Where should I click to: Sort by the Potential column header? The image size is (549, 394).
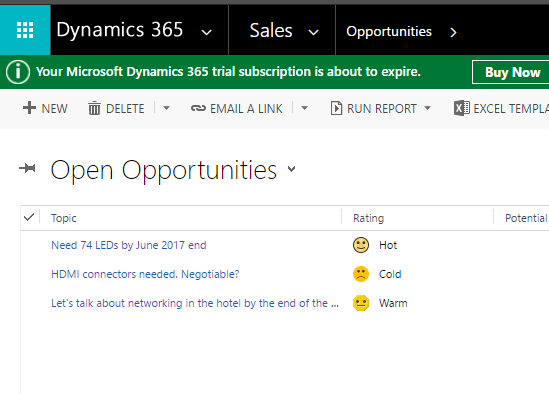[526, 218]
